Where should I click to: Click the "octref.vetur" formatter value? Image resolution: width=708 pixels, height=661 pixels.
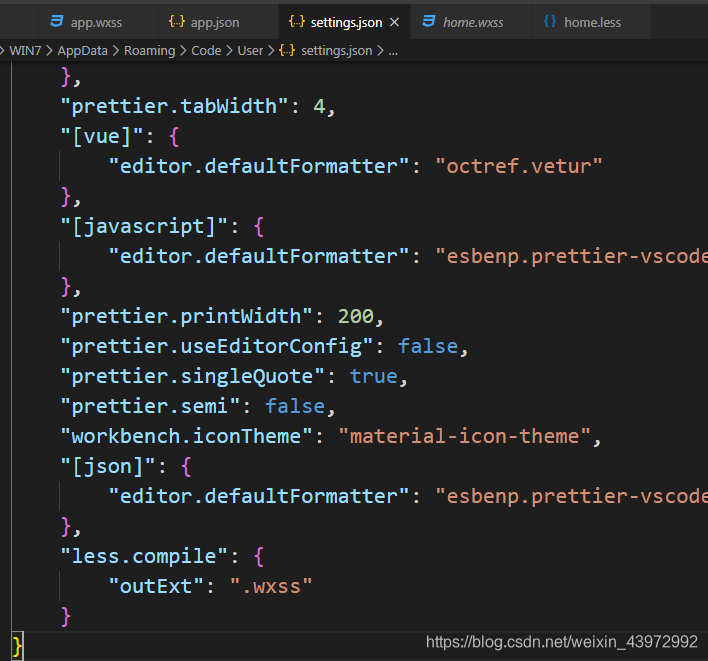click(x=519, y=167)
